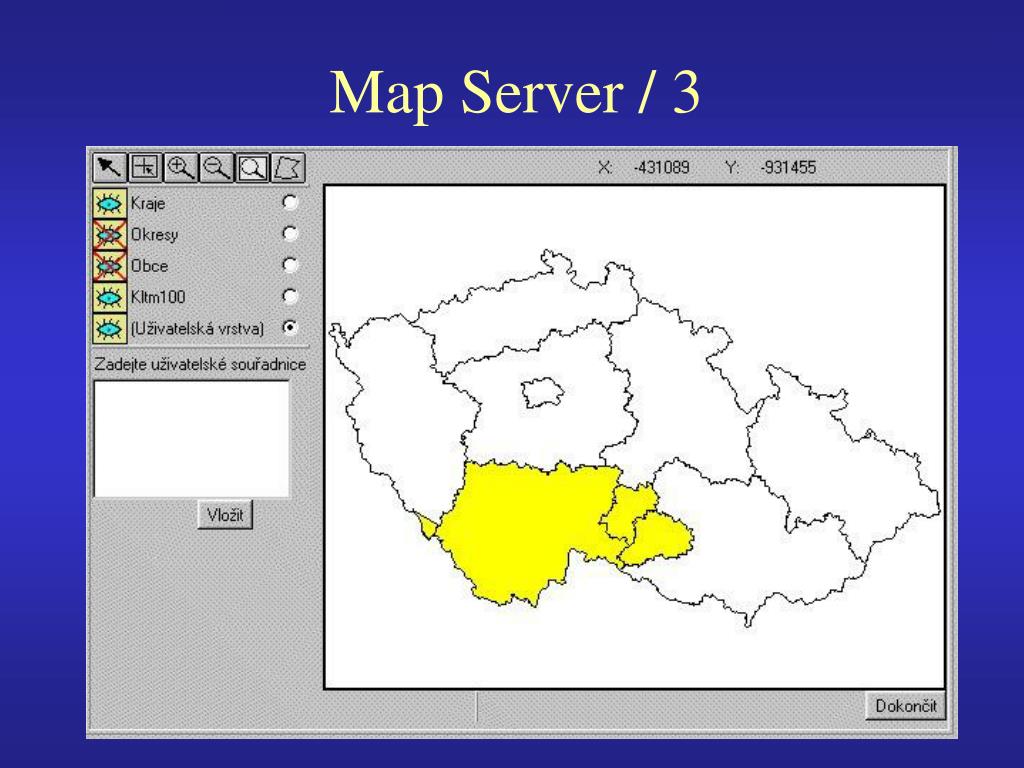Screen dimensions: 1024x768
Task: Activate the zoom out magnifier tool
Action: click(216, 168)
